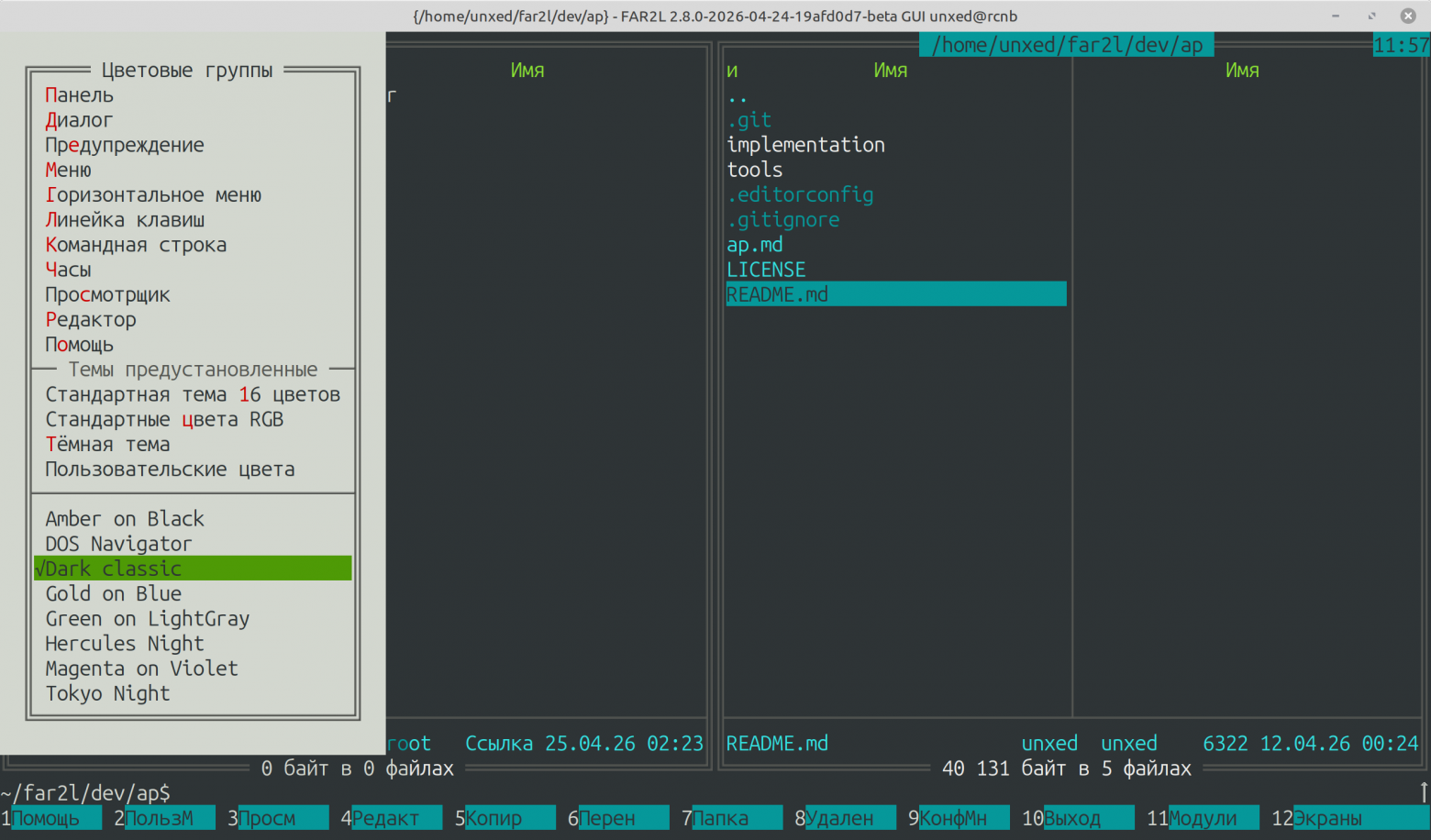
Task: Open the Панель color group settings
Action: (x=78, y=94)
